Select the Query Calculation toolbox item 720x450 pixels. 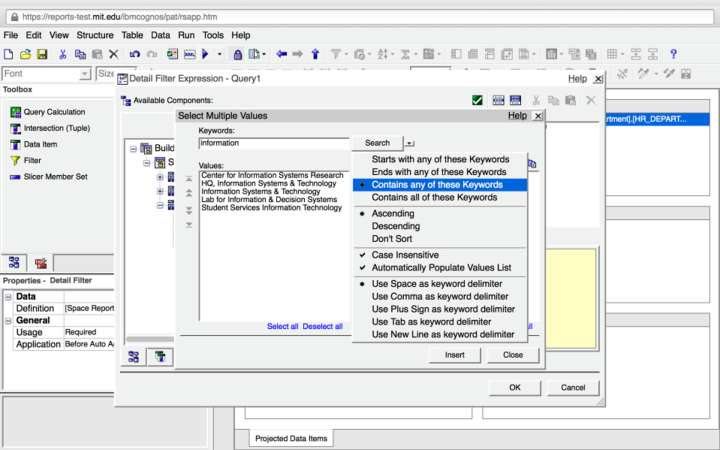(54, 112)
